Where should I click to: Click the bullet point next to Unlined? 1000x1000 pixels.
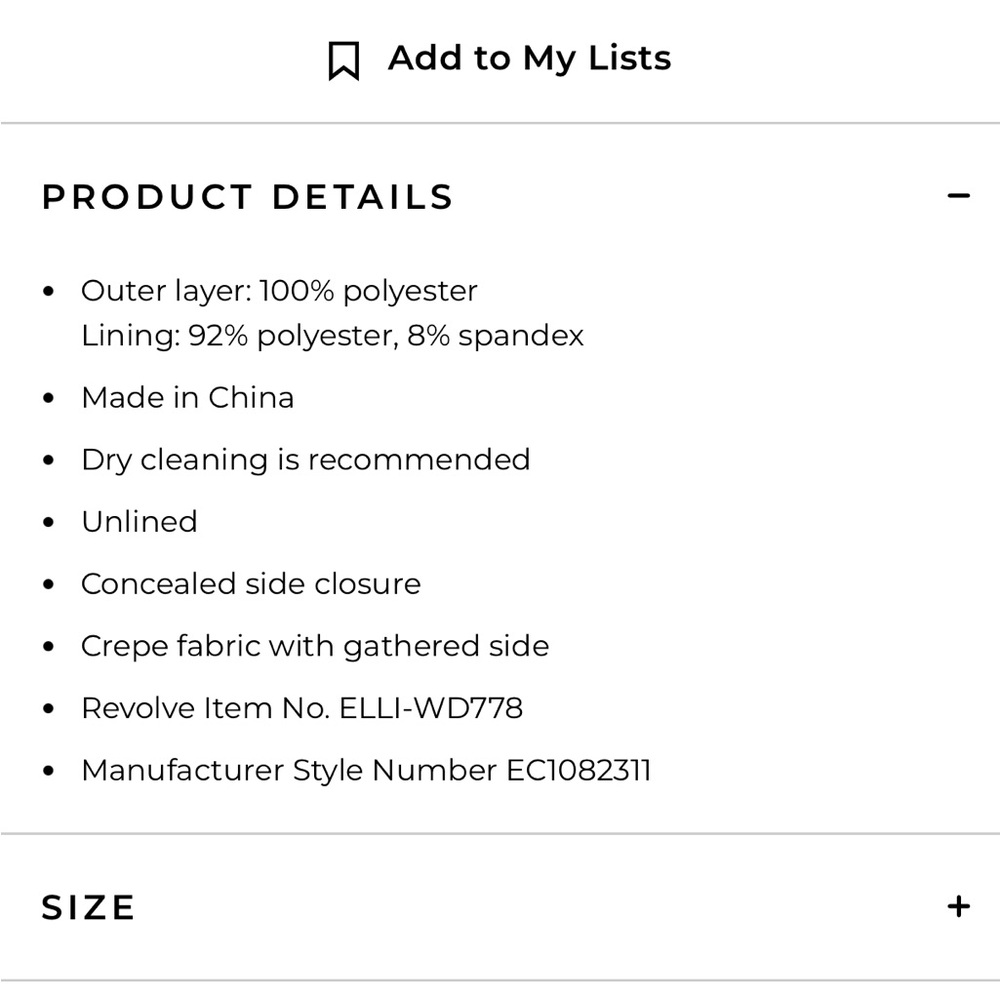coord(48,522)
